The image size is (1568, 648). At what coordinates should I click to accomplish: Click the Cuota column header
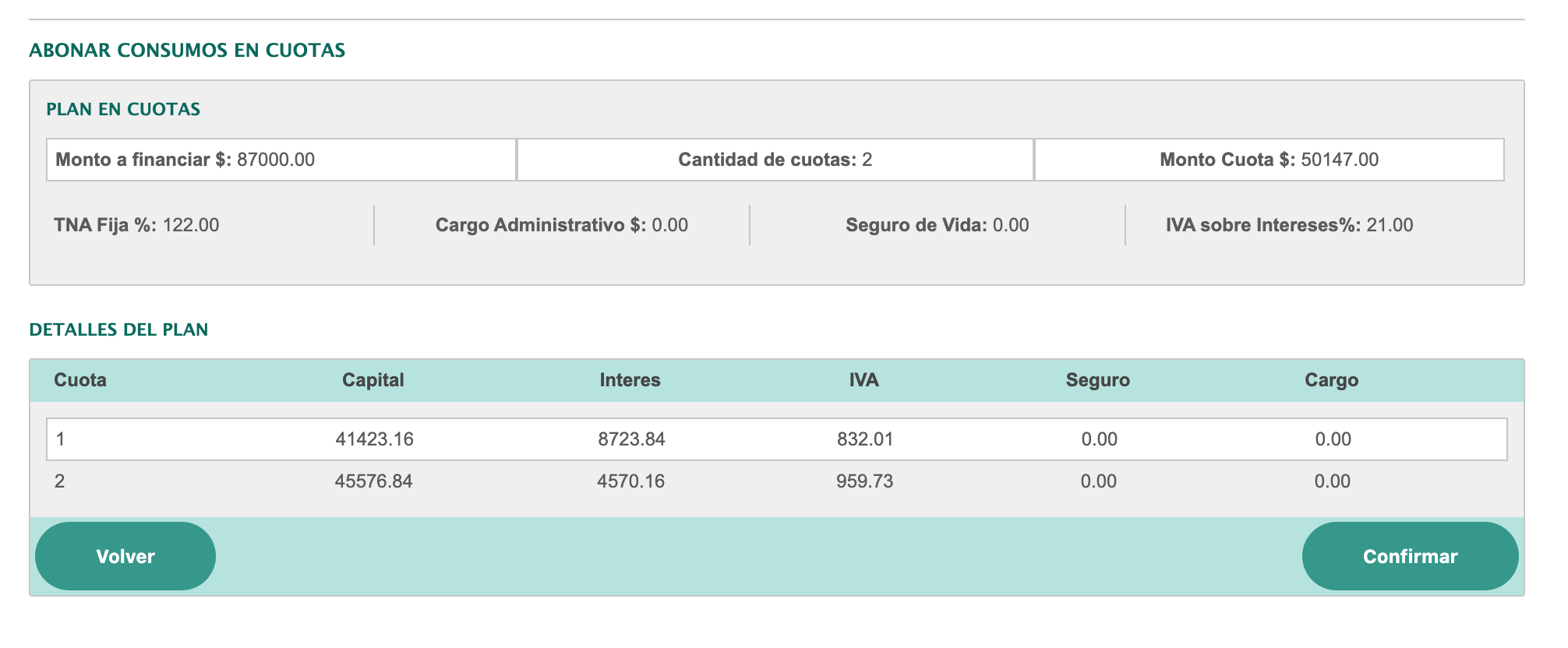click(80, 380)
